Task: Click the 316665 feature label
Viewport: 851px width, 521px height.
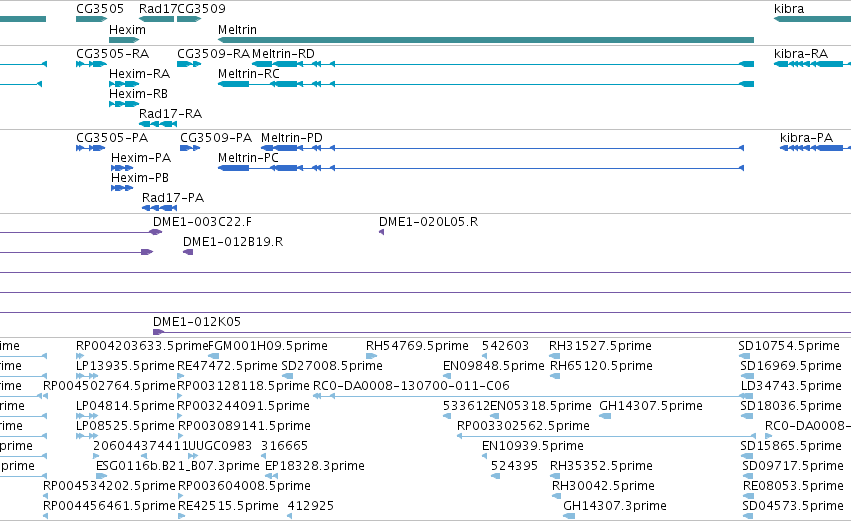Action: click(284, 447)
